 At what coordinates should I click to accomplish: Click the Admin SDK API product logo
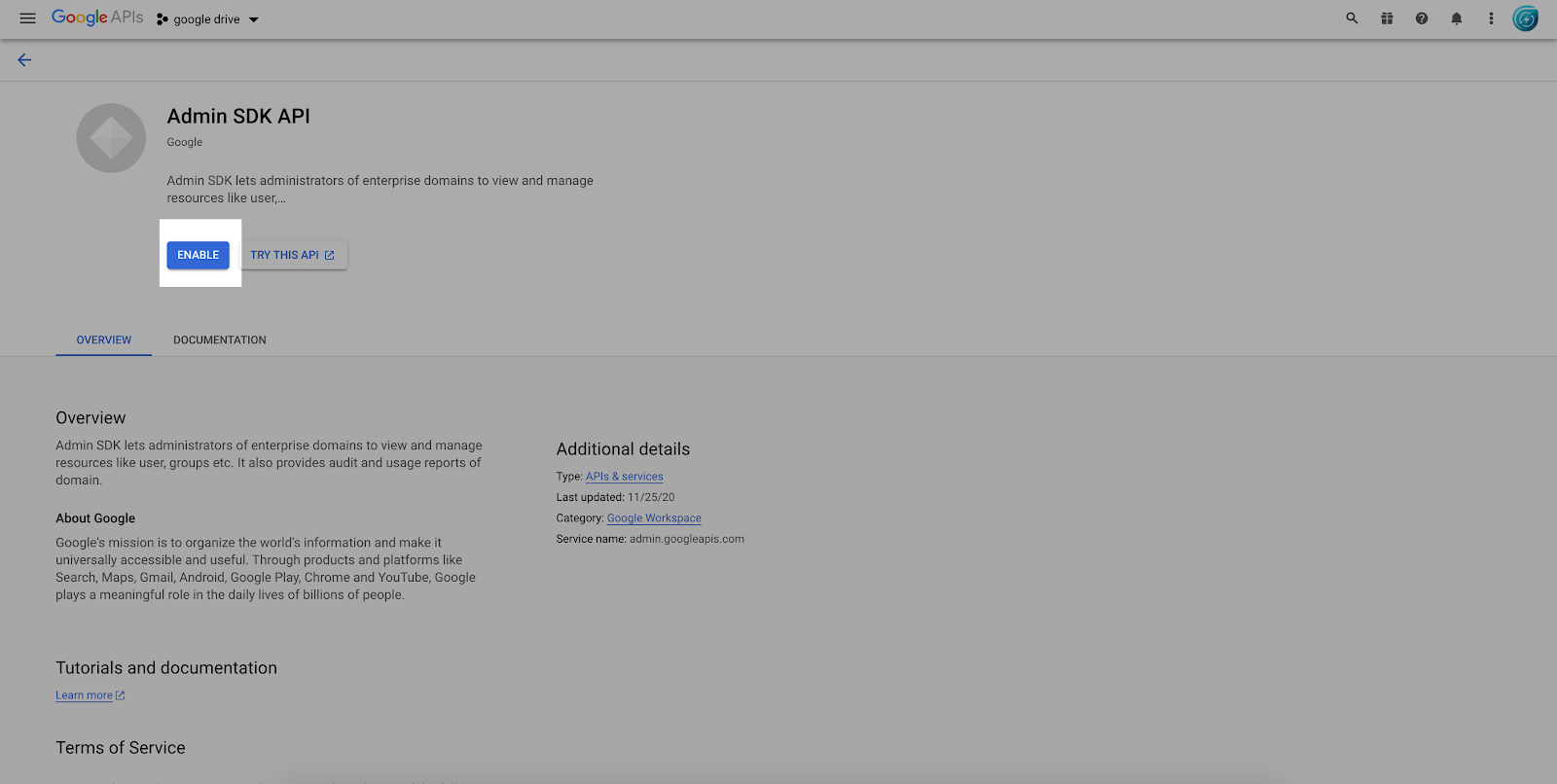click(x=111, y=138)
